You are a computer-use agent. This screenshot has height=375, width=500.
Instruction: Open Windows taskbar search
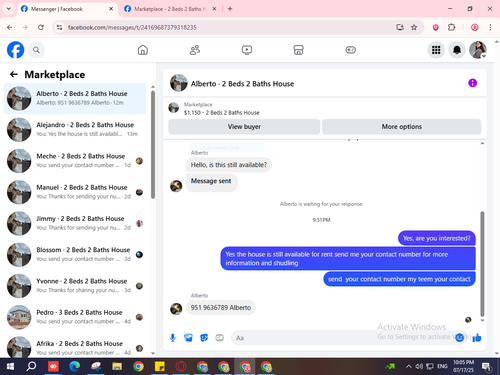tap(32, 367)
